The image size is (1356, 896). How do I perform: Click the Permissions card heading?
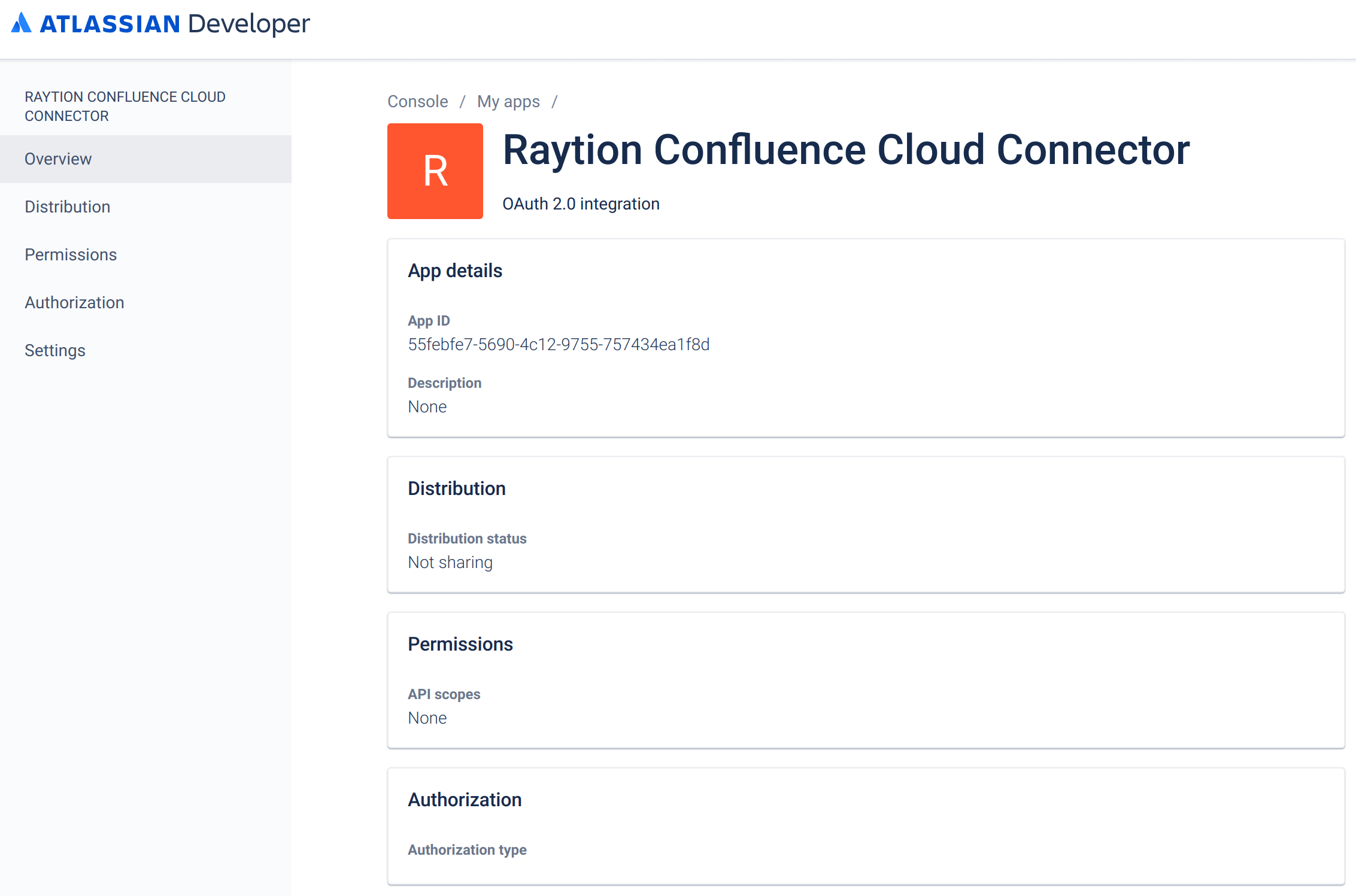click(x=460, y=645)
